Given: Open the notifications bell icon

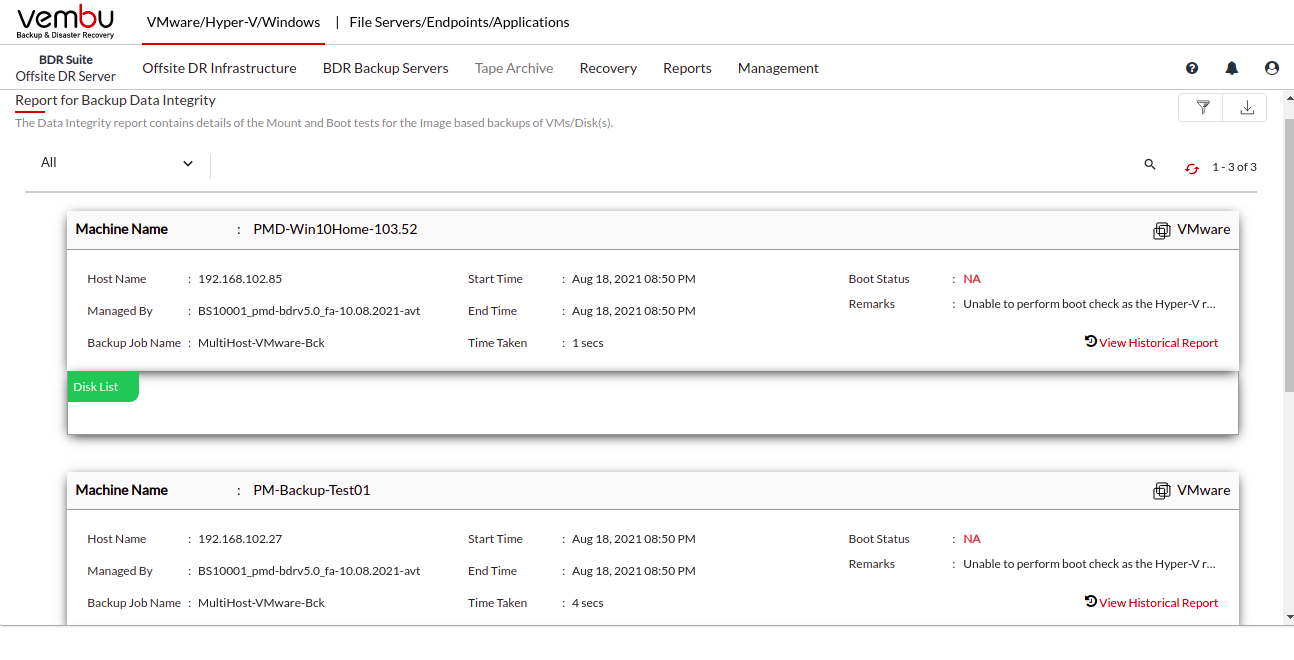Looking at the screenshot, I should (1232, 68).
